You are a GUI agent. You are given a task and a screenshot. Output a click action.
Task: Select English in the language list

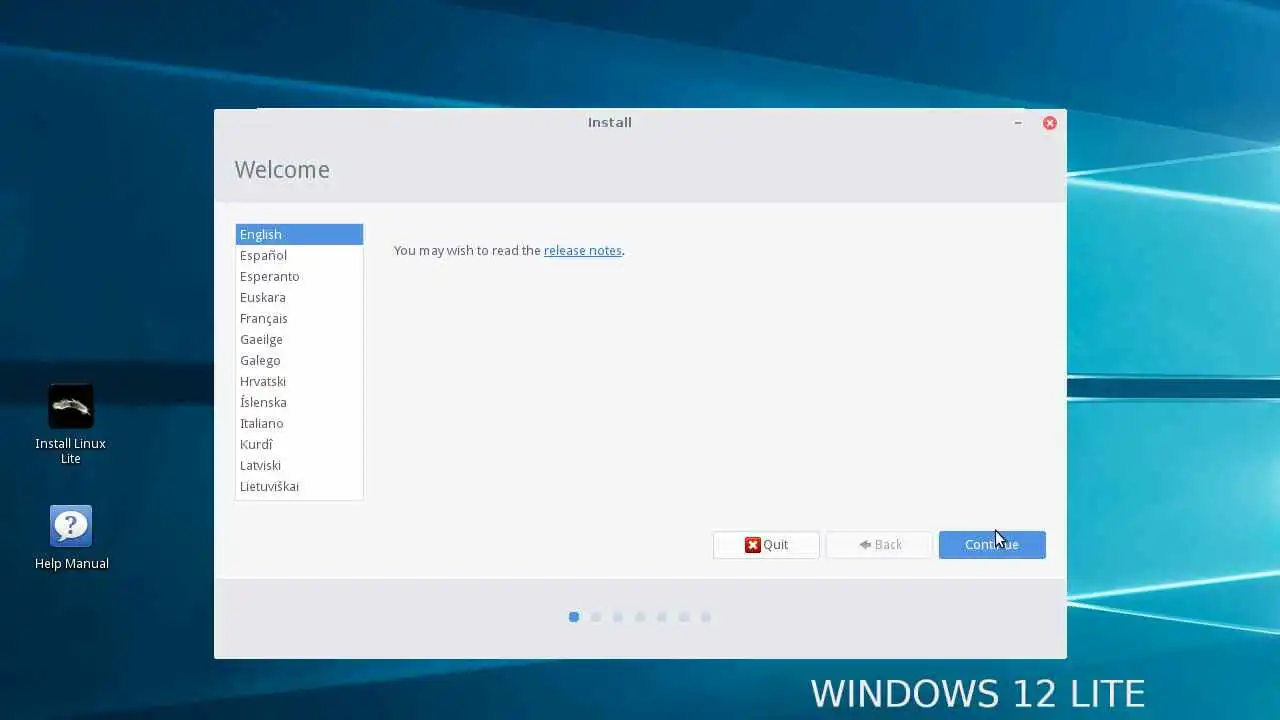tap(299, 234)
